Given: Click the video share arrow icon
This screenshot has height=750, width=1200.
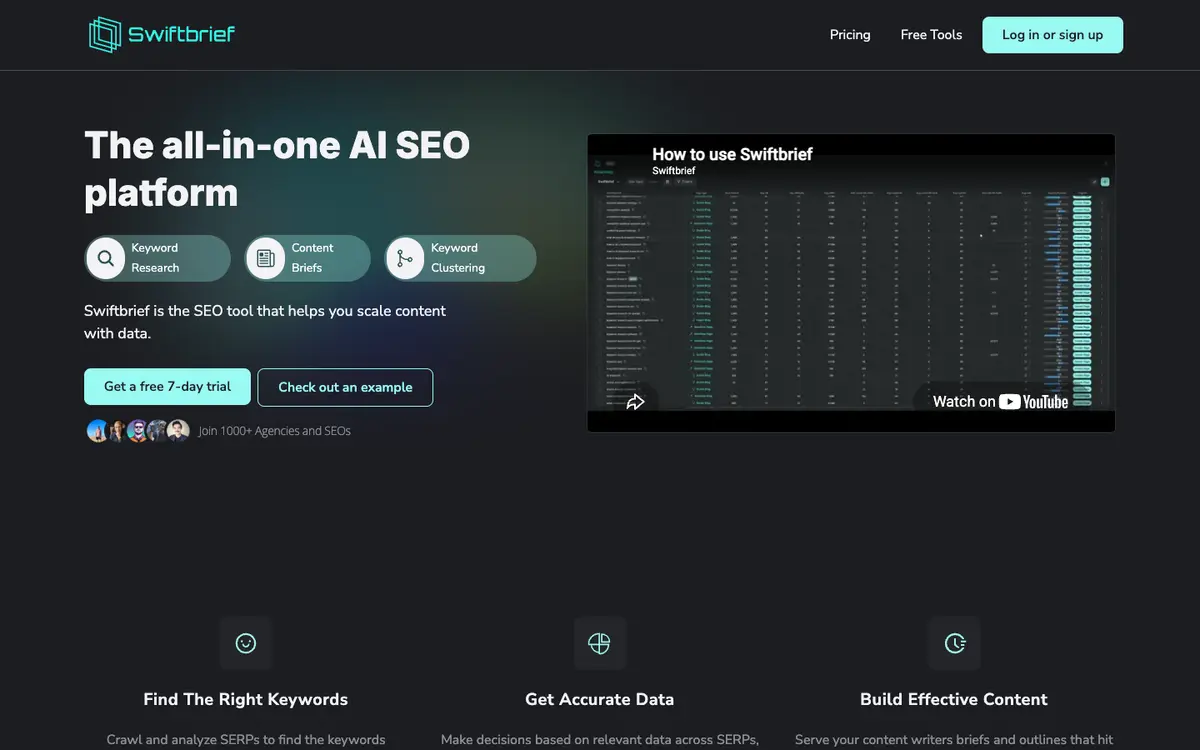Looking at the screenshot, I should tap(635, 402).
